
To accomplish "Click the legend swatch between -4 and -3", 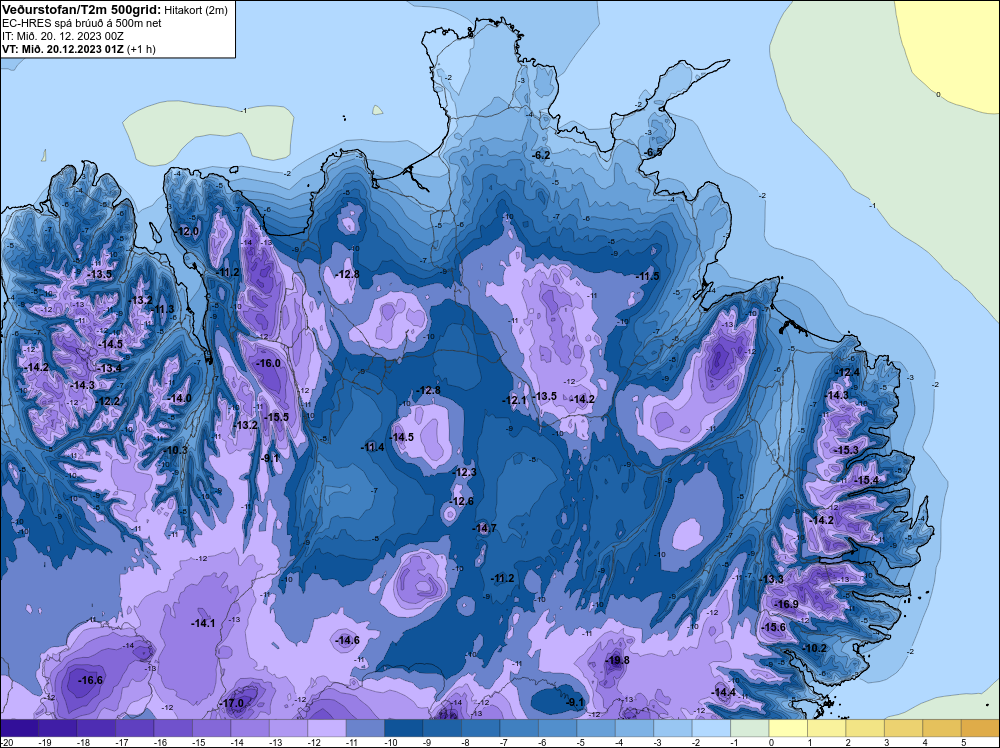I will pyautogui.click(x=635, y=728).
